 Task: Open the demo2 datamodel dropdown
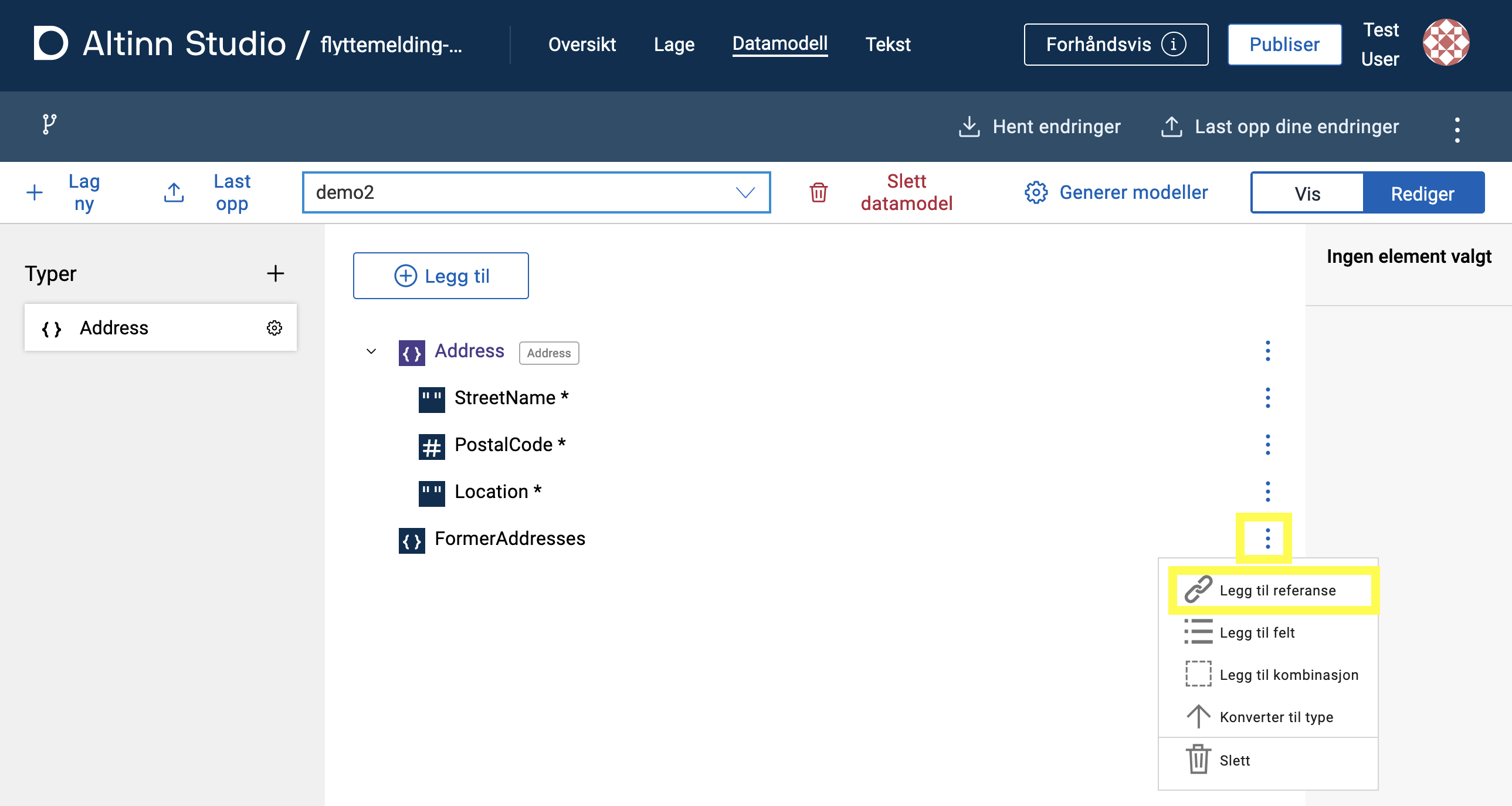[536, 192]
